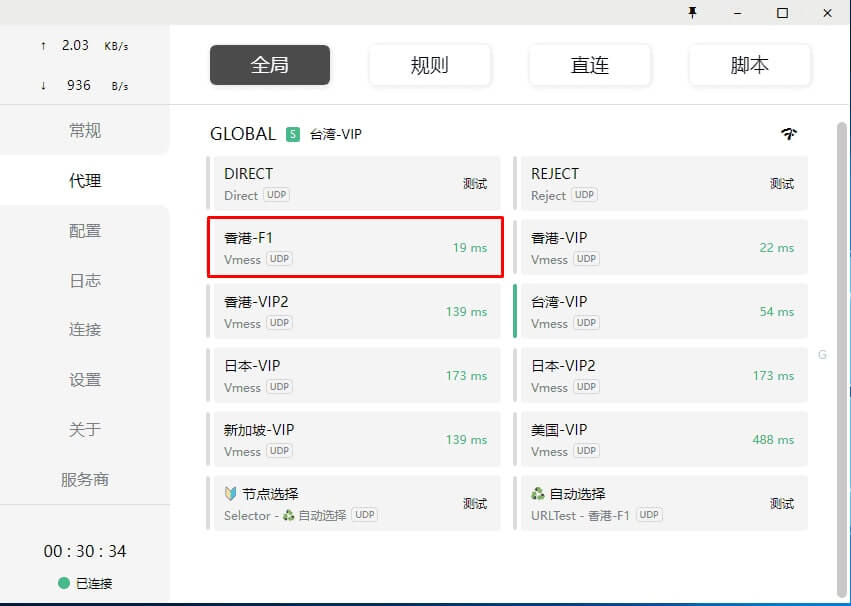851x606 pixels.
Task: Click the green connected status dot
Action: point(64,583)
